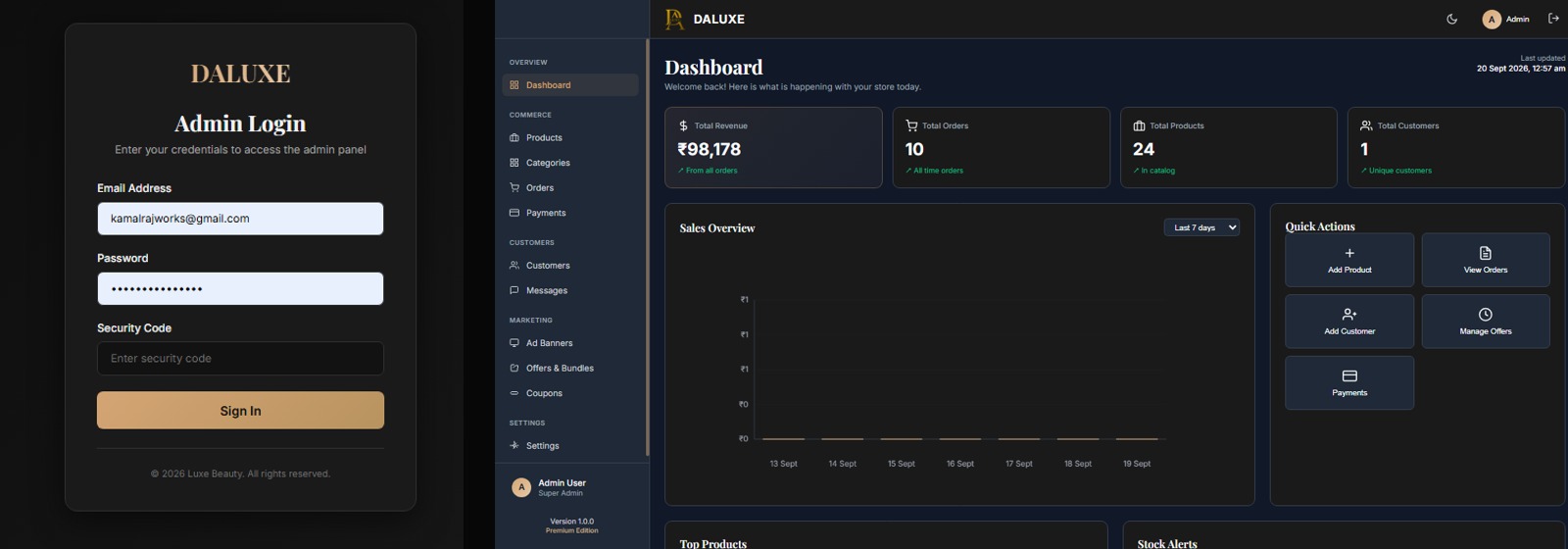Click the Stock Alerts panel heading
The height and width of the screenshot is (549, 1568).
(1167, 543)
